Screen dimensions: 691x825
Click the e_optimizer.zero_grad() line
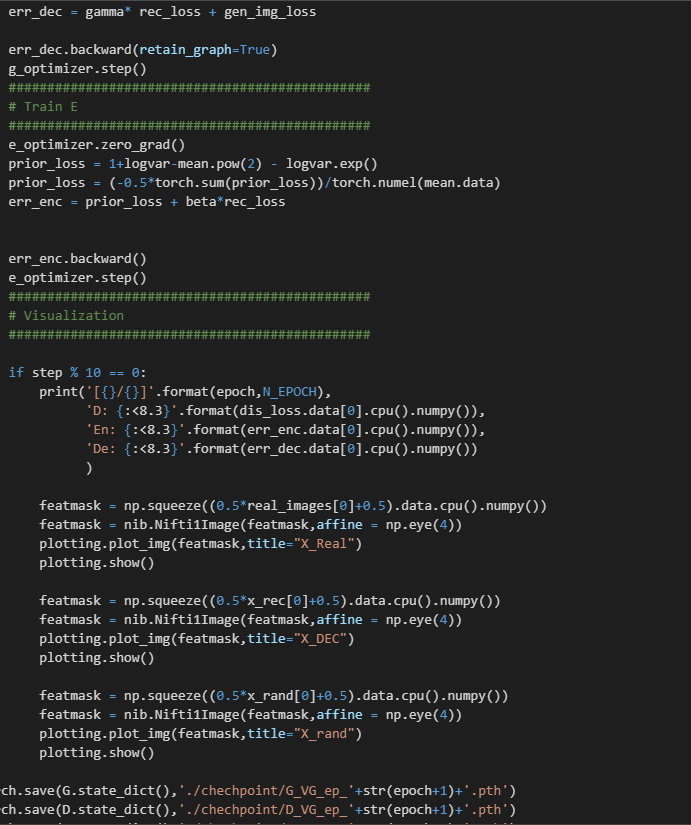[x=89, y=144]
